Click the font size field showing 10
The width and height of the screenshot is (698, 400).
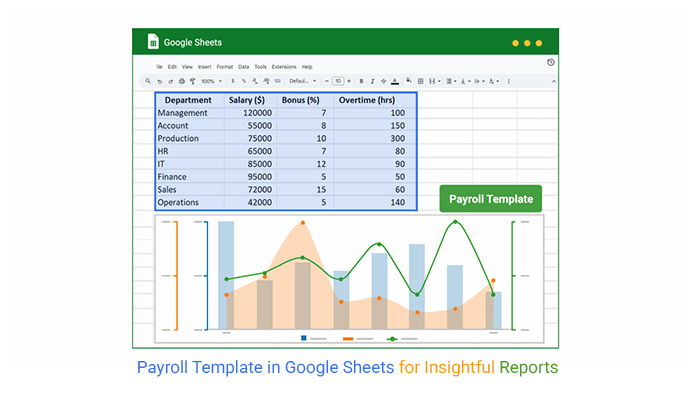click(338, 81)
